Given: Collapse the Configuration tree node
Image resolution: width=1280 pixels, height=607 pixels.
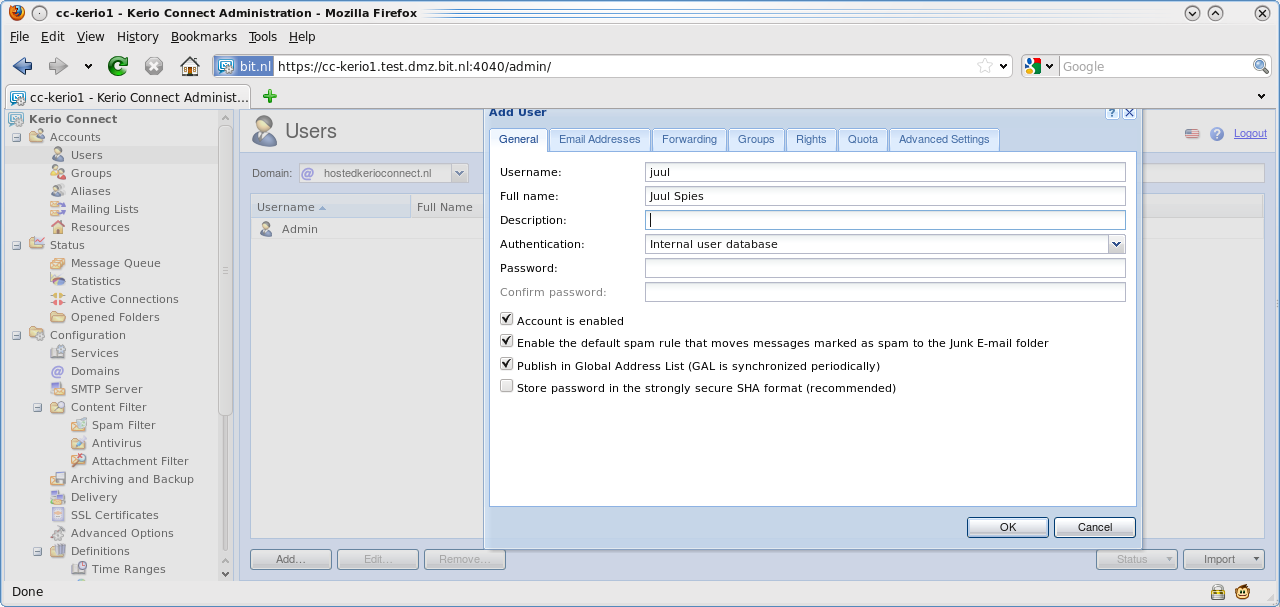Looking at the screenshot, I should 17,335.
